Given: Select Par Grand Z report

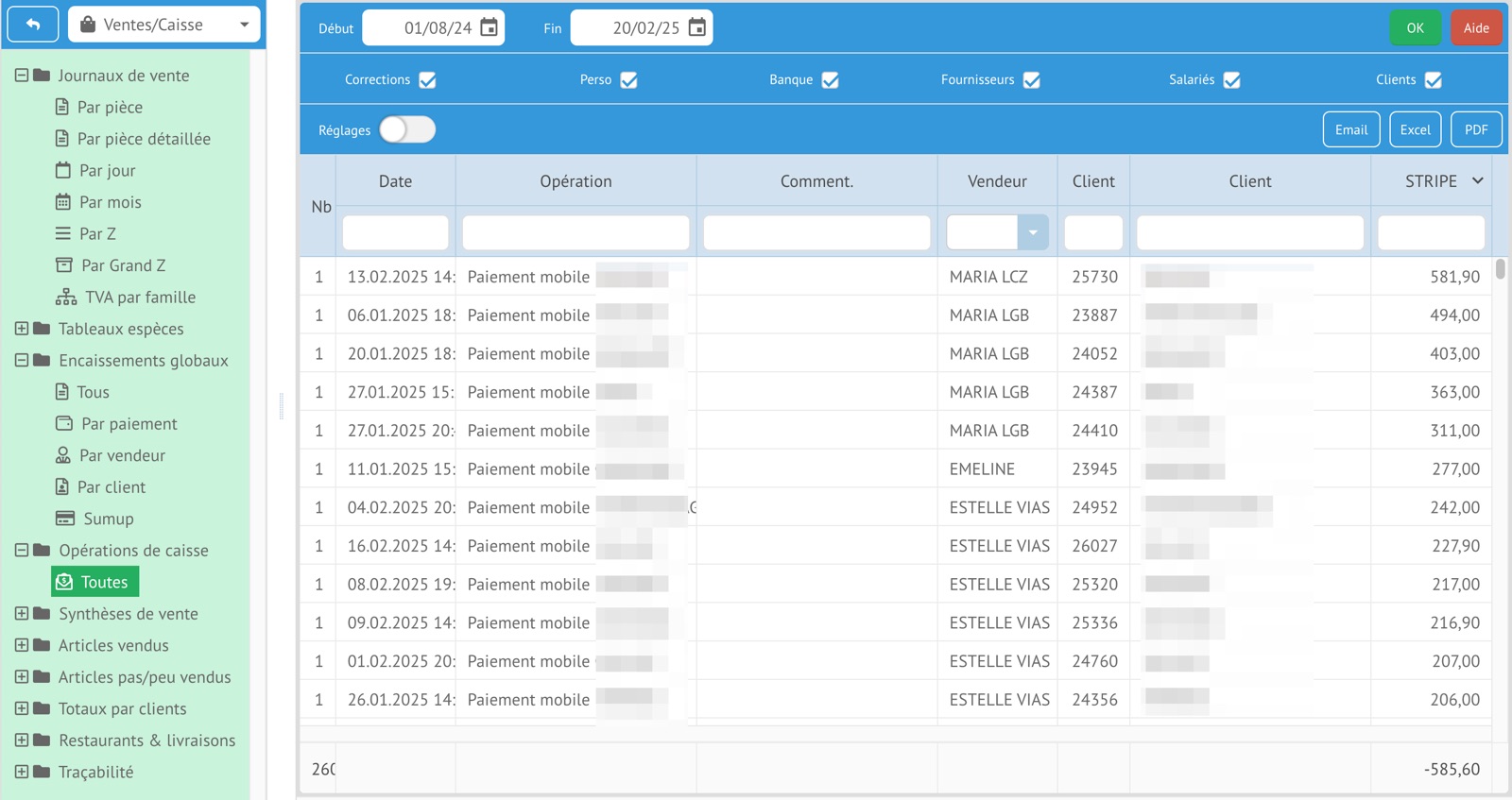Looking at the screenshot, I should coord(122,265).
